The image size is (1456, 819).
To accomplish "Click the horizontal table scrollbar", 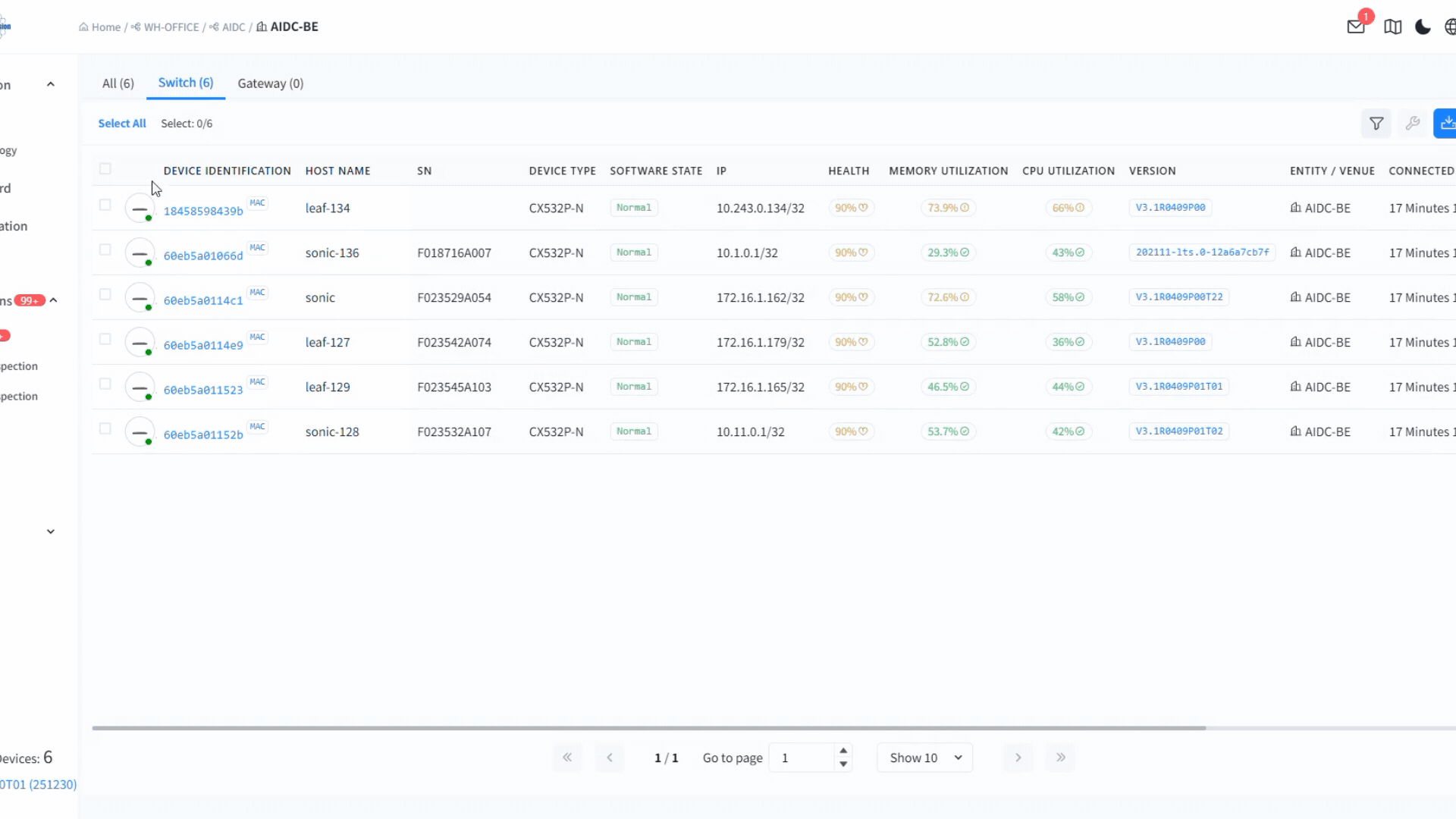I will click(648, 728).
